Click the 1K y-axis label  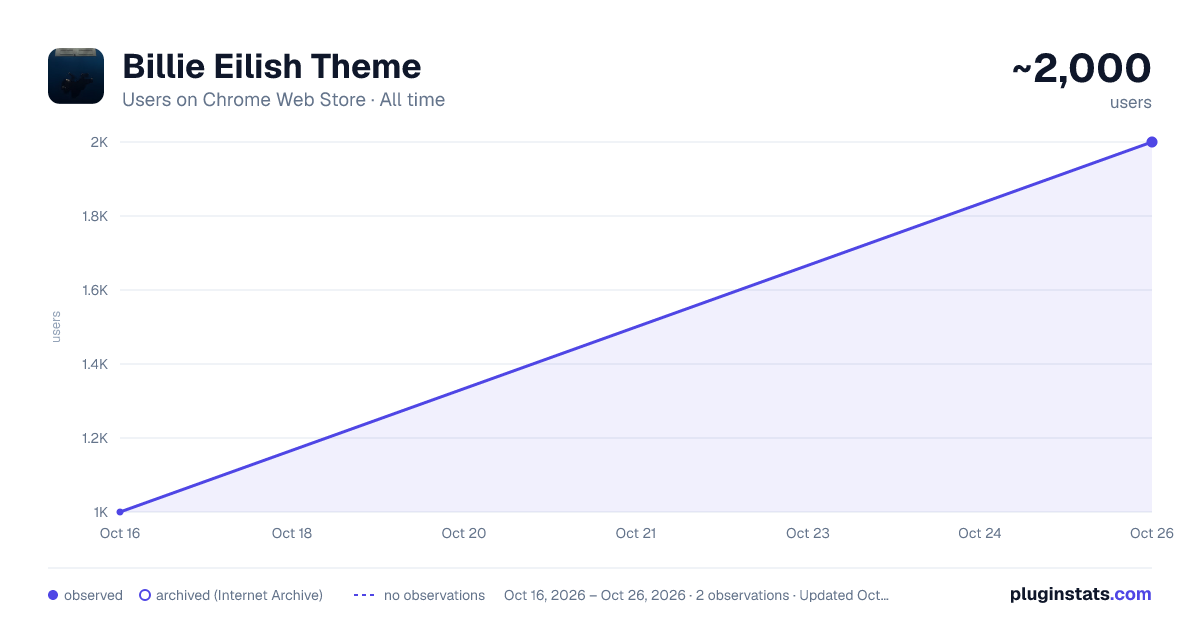click(x=101, y=512)
